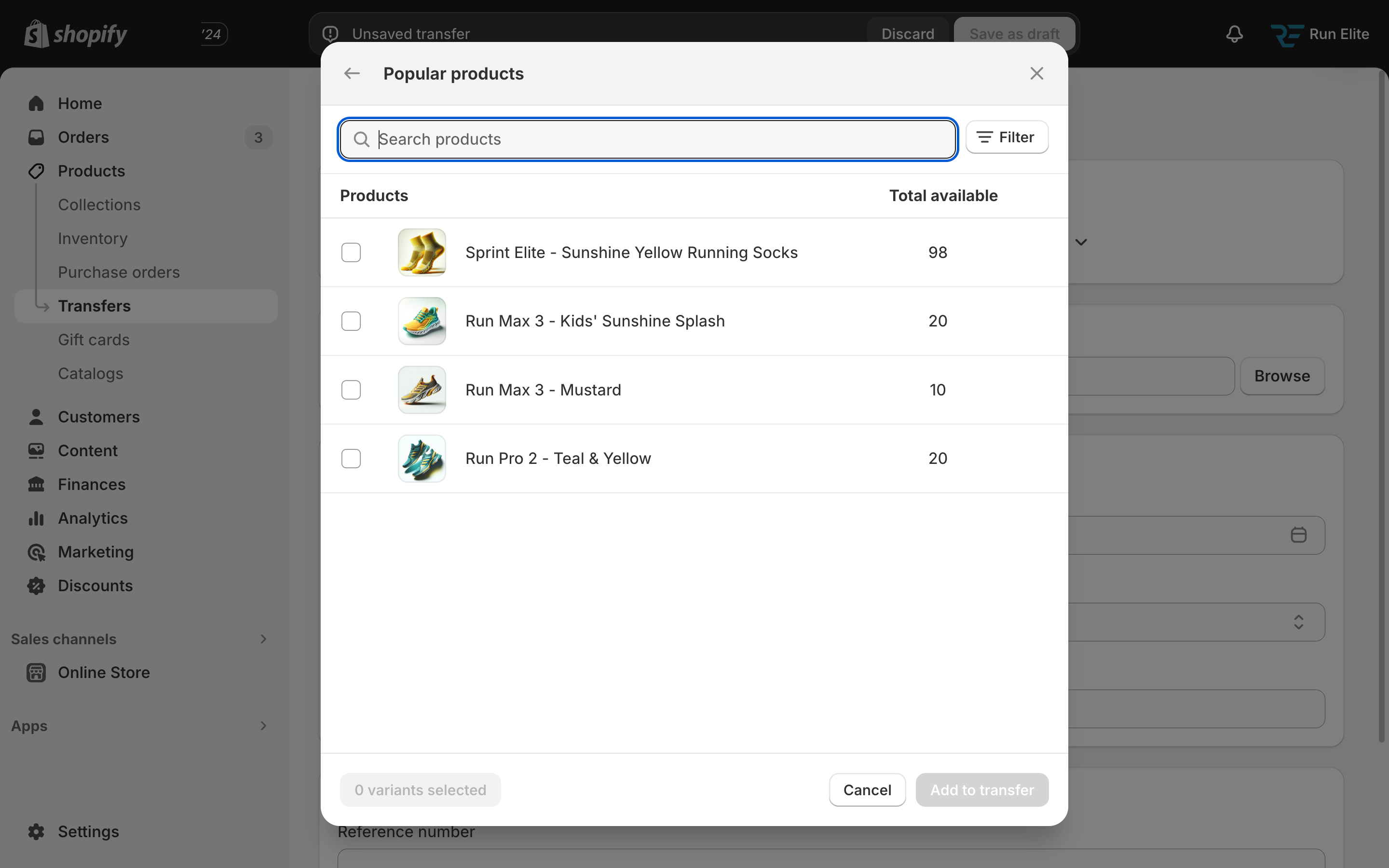Expand the Apps section chevron

263,726
